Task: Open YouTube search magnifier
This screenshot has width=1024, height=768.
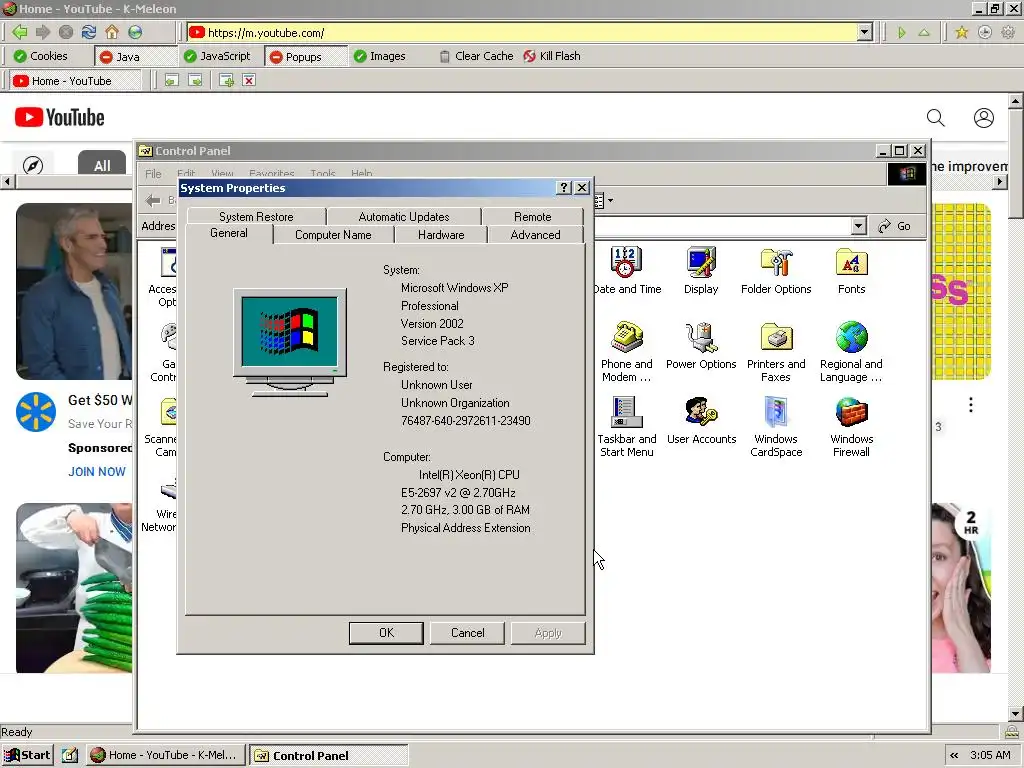Action: tap(936, 118)
